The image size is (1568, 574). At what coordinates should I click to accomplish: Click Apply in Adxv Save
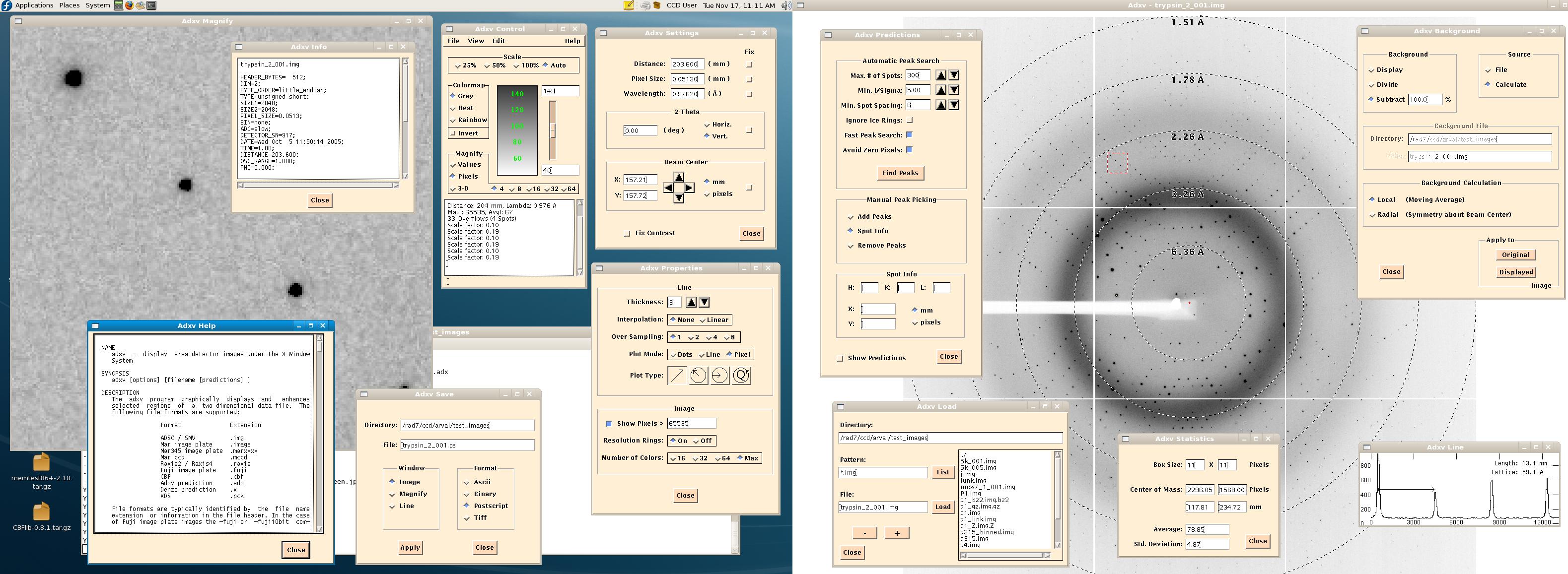point(410,548)
